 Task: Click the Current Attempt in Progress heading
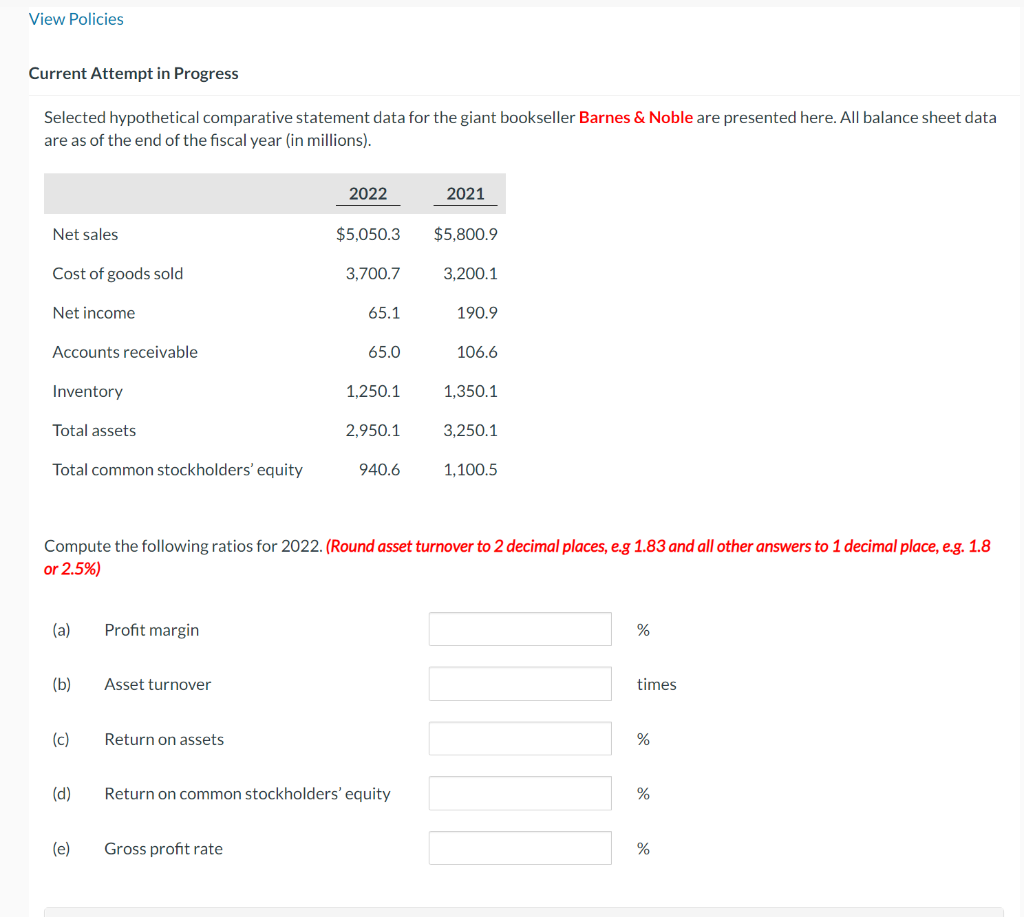click(x=134, y=73)
